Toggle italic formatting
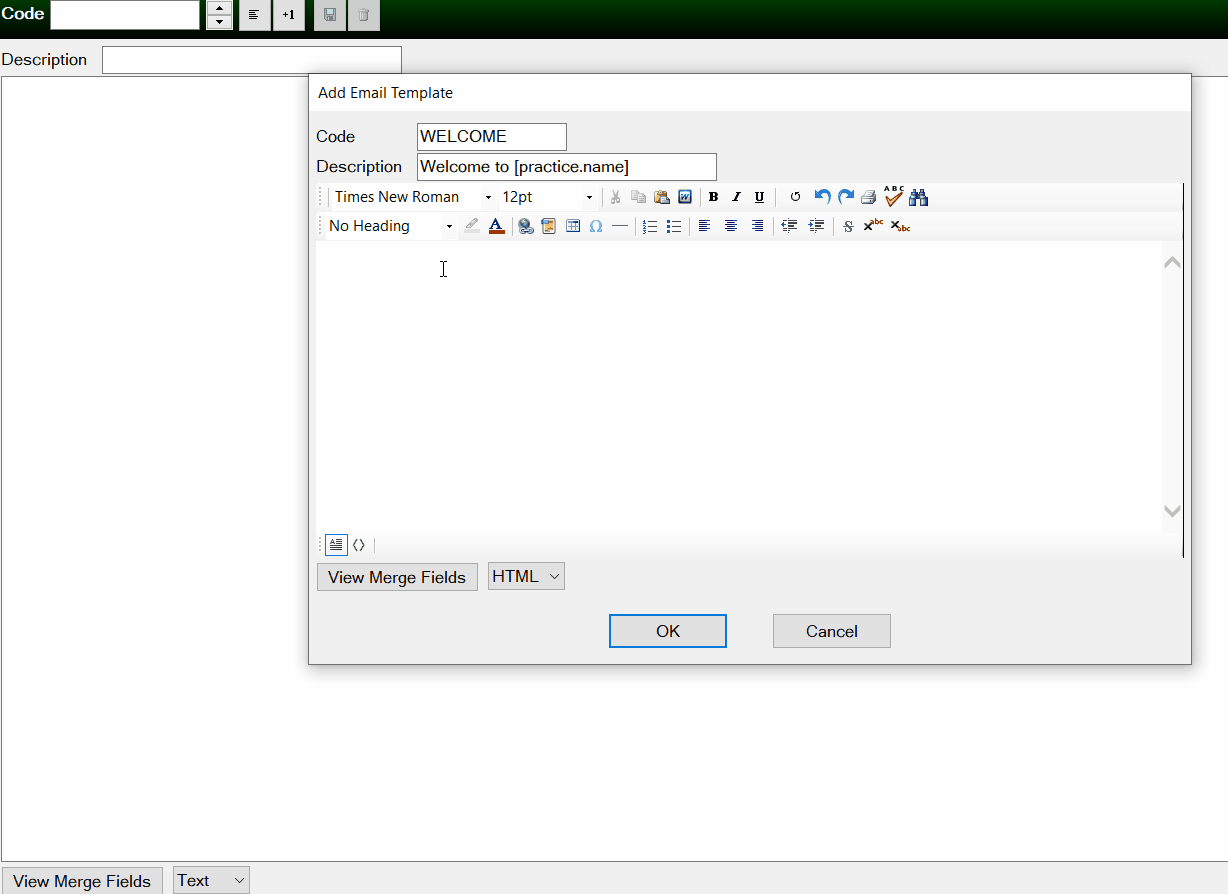The width and height of the screenshot is (1228, 894). tap(736, 197)
